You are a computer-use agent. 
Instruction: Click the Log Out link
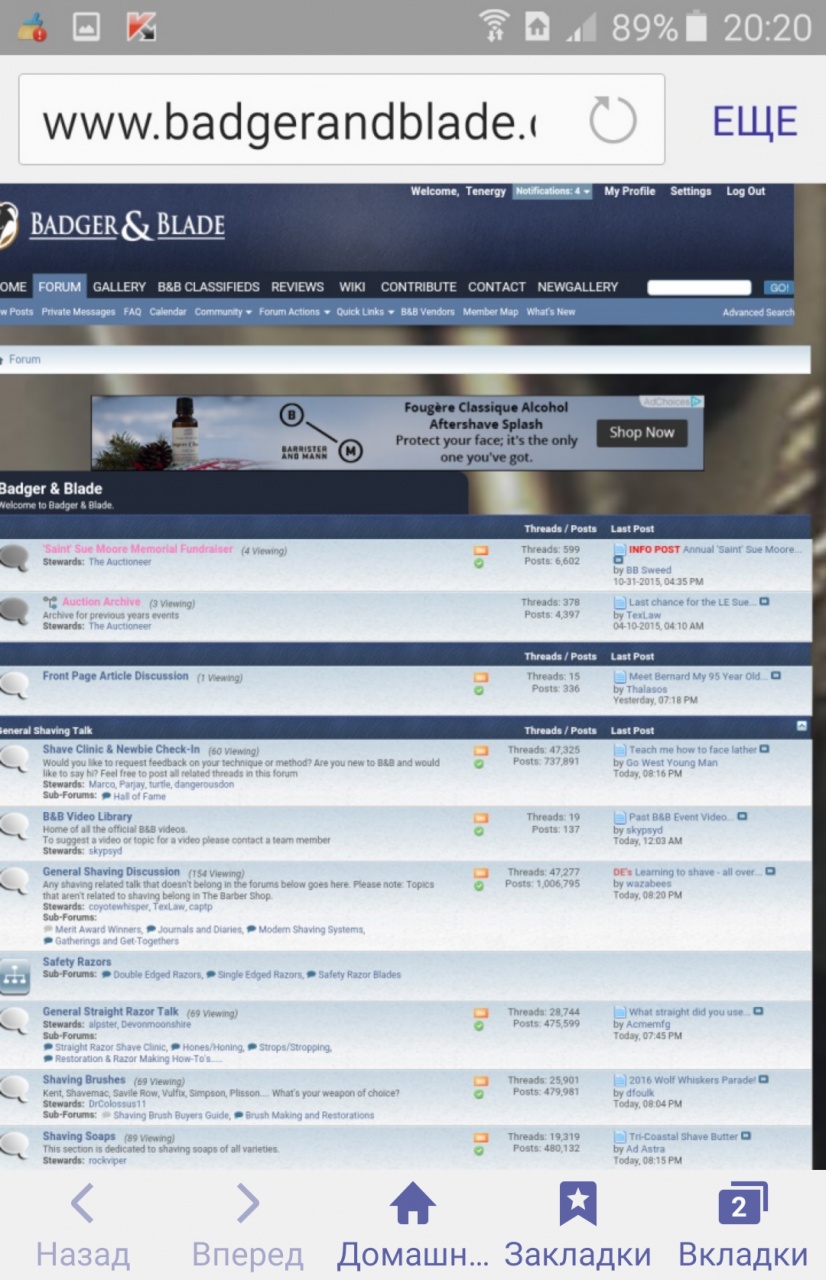(745, 191)
